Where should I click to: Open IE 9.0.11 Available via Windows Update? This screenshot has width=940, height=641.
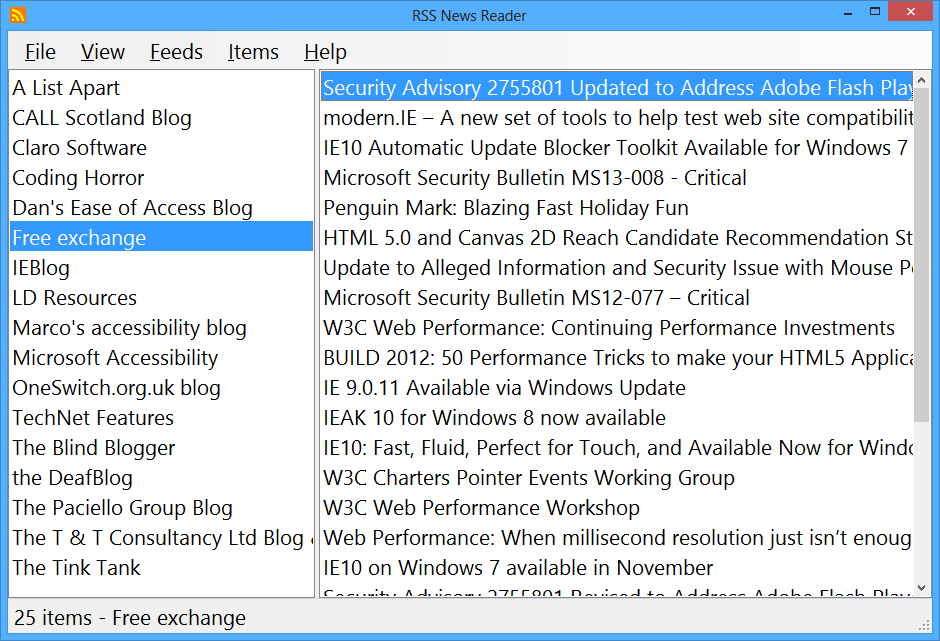(617, 387)
